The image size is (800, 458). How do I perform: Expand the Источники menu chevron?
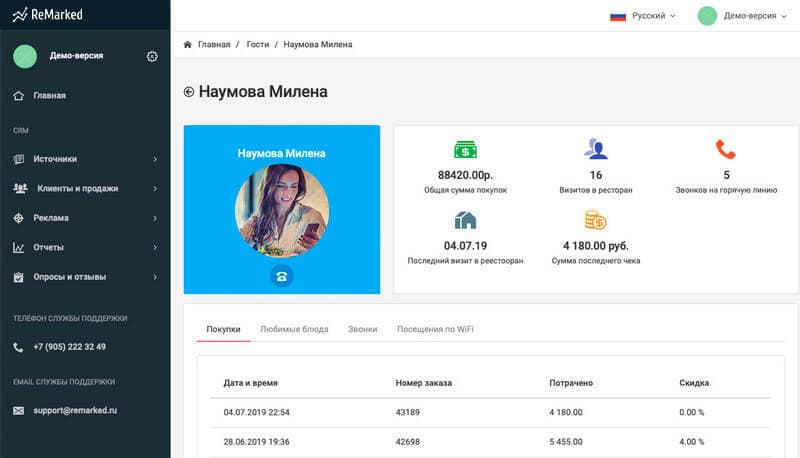pos(155,159)
